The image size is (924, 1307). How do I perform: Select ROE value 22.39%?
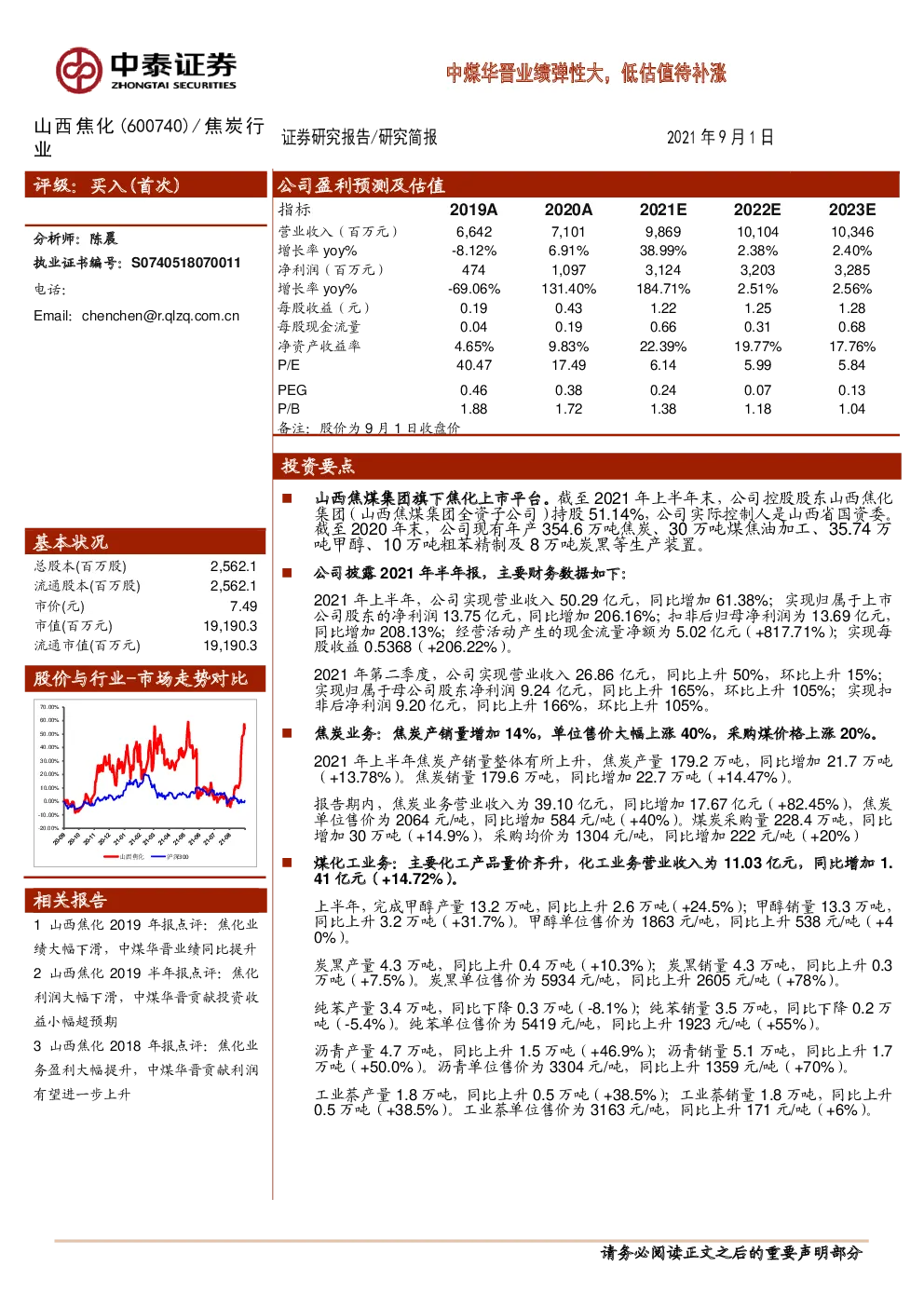coord(663,347)
